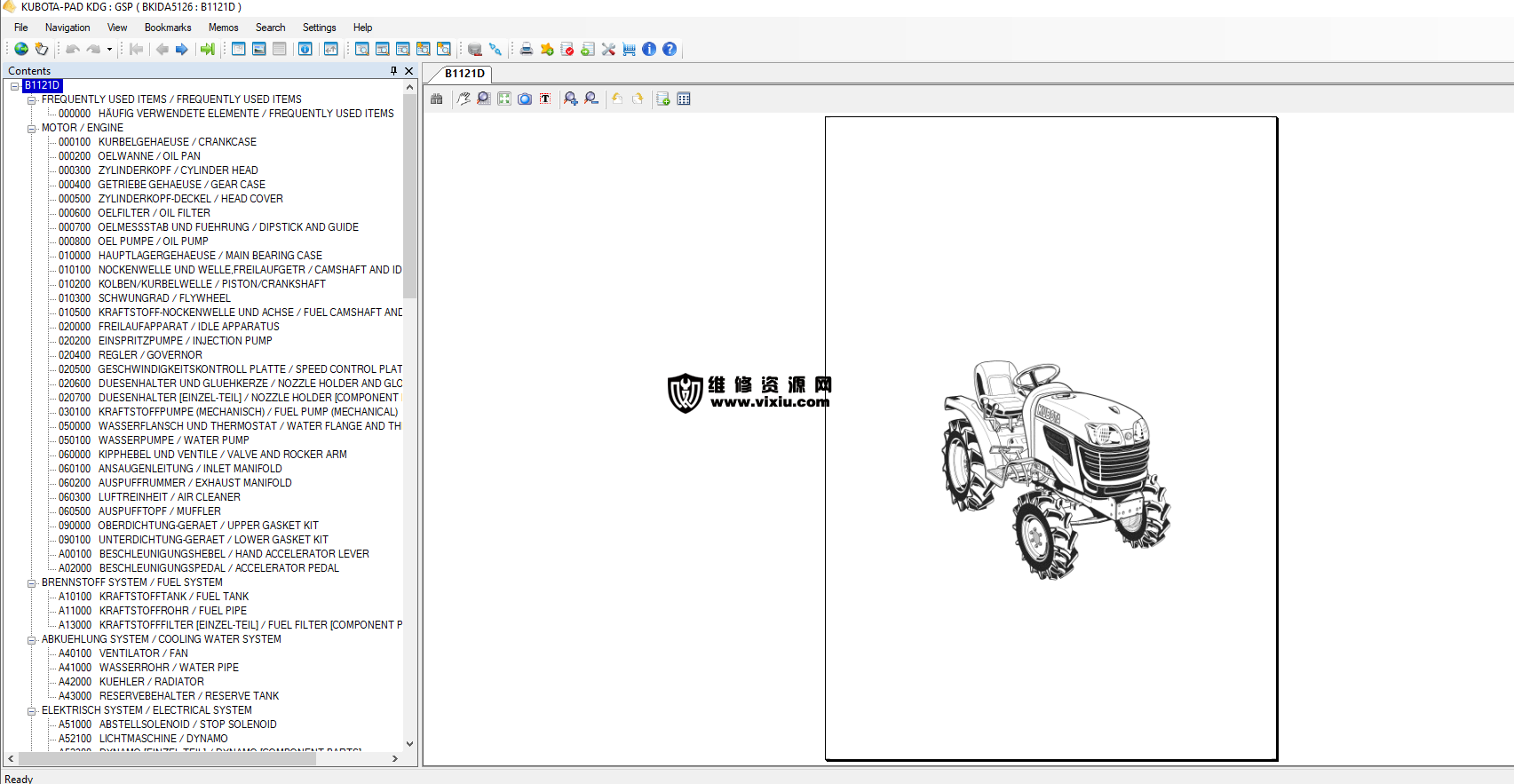Click the database server icon
Image resolution: width=1514 pixels, height=784 pixels.
tap(475, 49)
